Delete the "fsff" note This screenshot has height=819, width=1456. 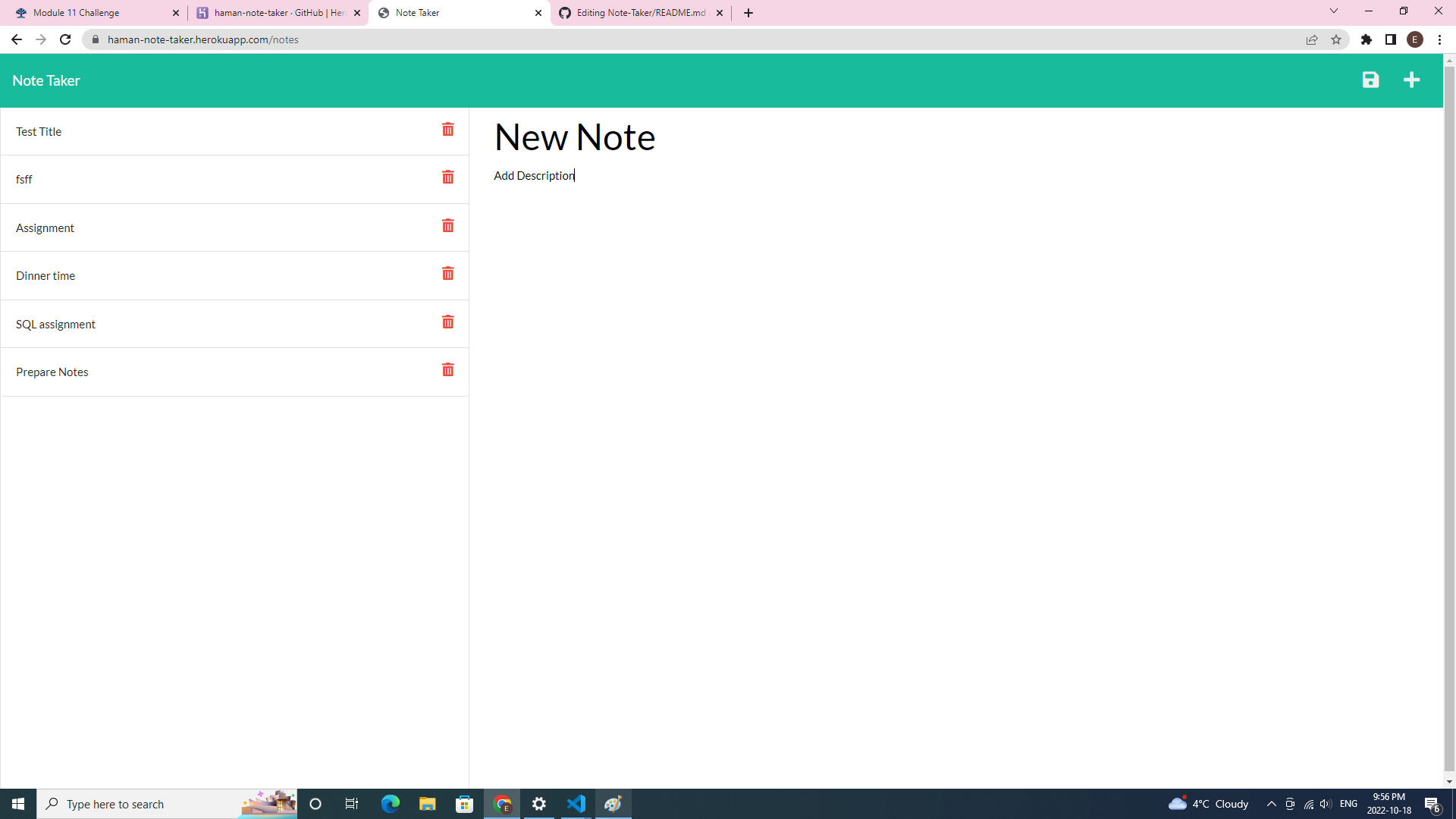click(x=447, y=177)
